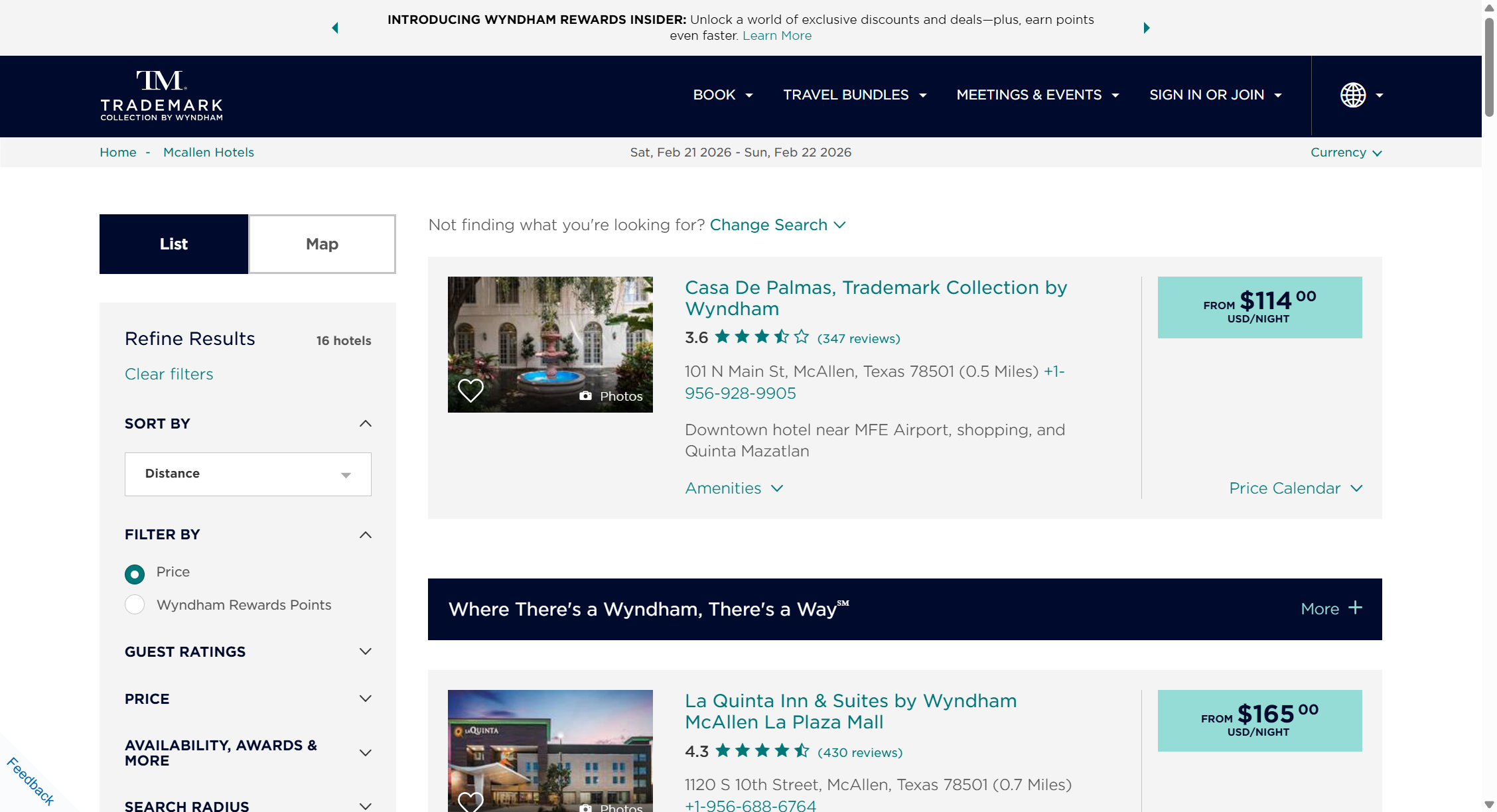Open the Sign In or Join menu
The height and width of the screenshot is (812, 1497).
(x=1216, y=95)
